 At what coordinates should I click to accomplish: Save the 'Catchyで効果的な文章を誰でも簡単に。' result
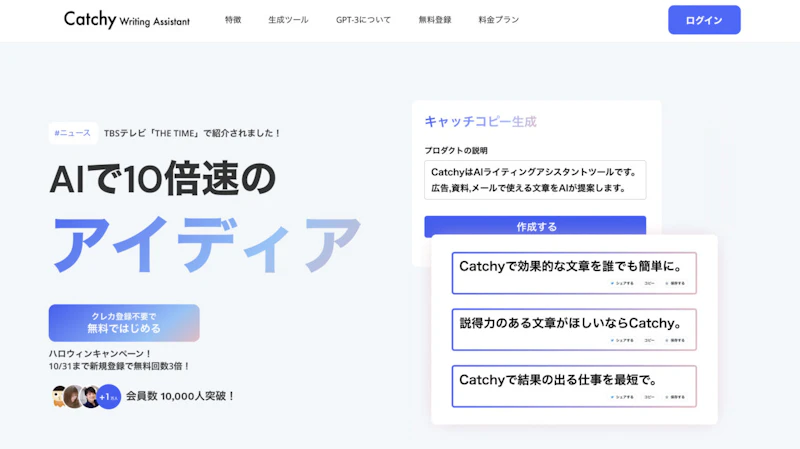pos(675,283)
